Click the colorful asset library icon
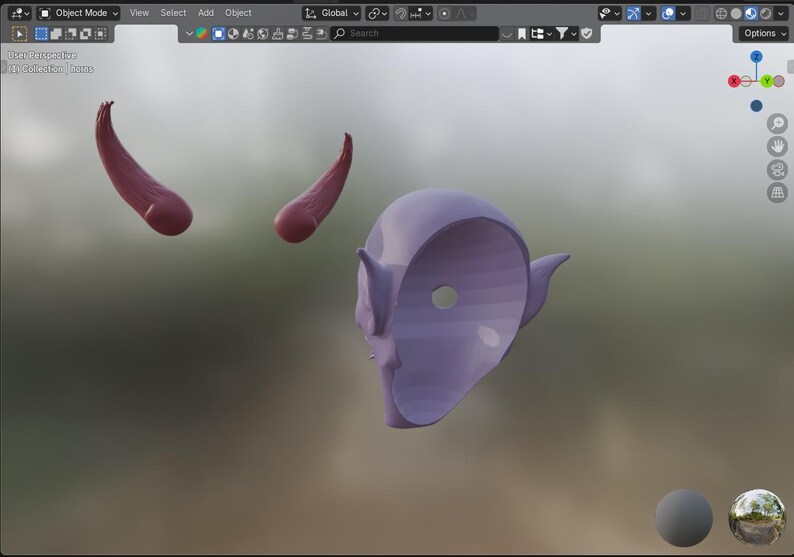 pyautogui.click(x=202, y=33)
